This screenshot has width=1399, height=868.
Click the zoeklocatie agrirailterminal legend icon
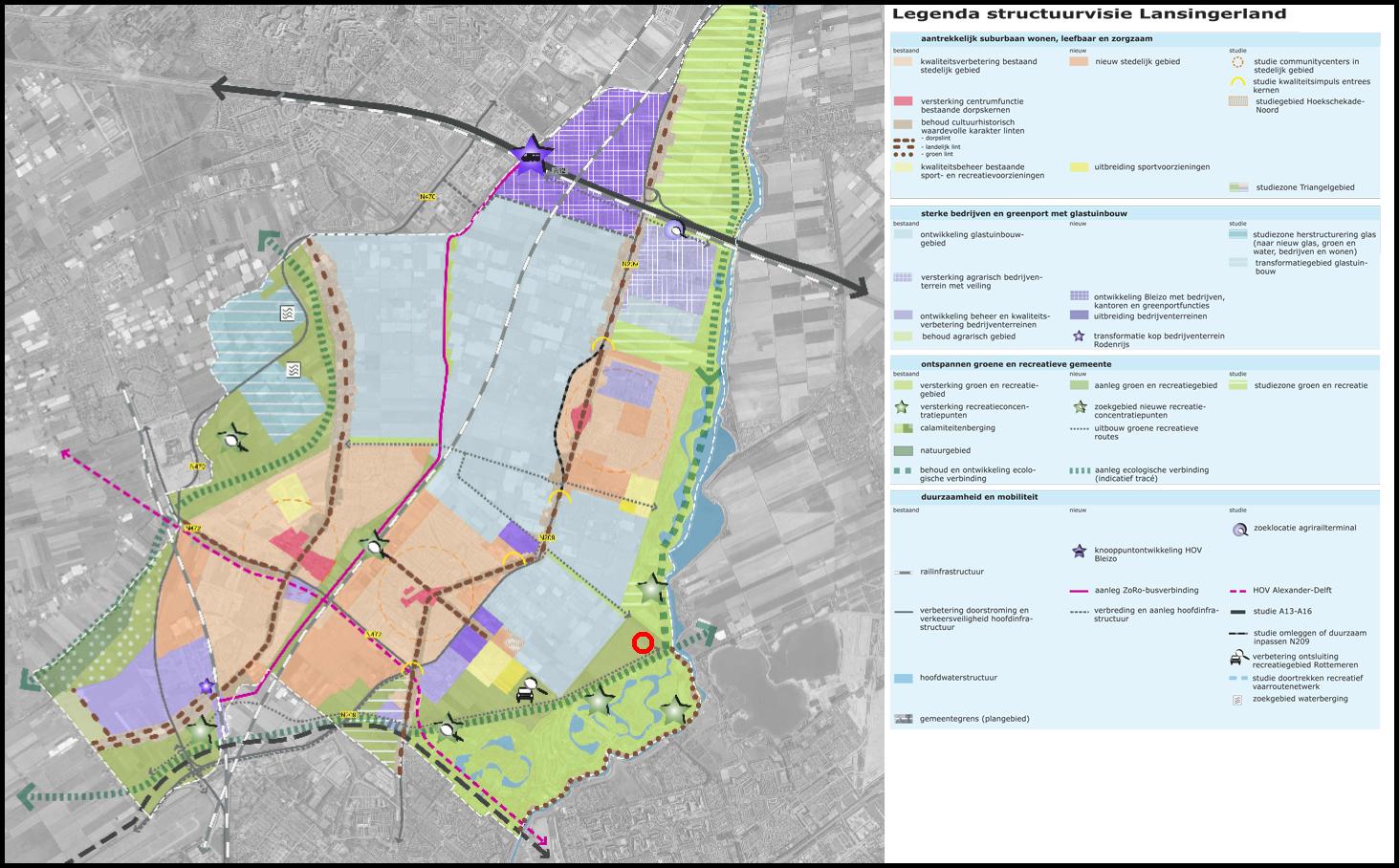pyautogui.click(x=1238, y=528)
